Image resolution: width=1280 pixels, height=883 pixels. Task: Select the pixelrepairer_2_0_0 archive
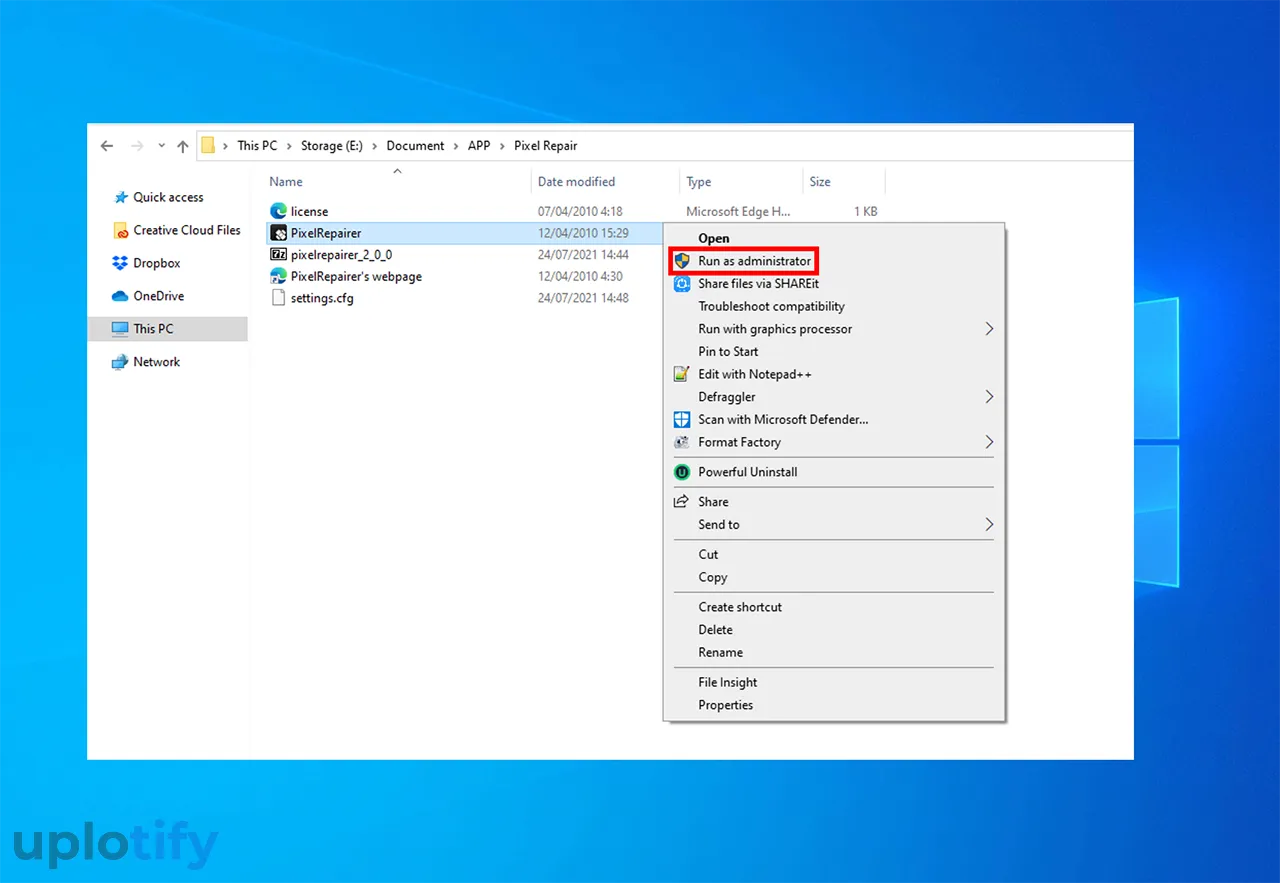[341, 255]
